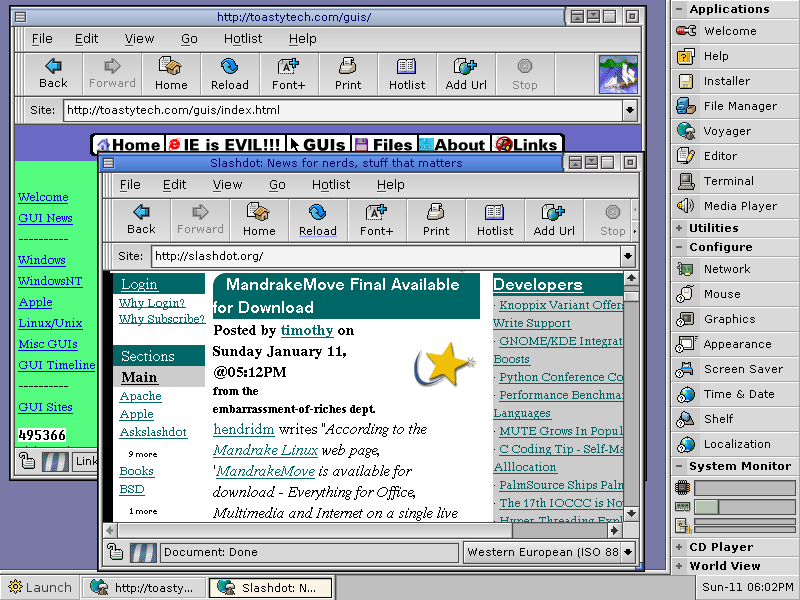Print the Slashdot page

coord(436,220)
